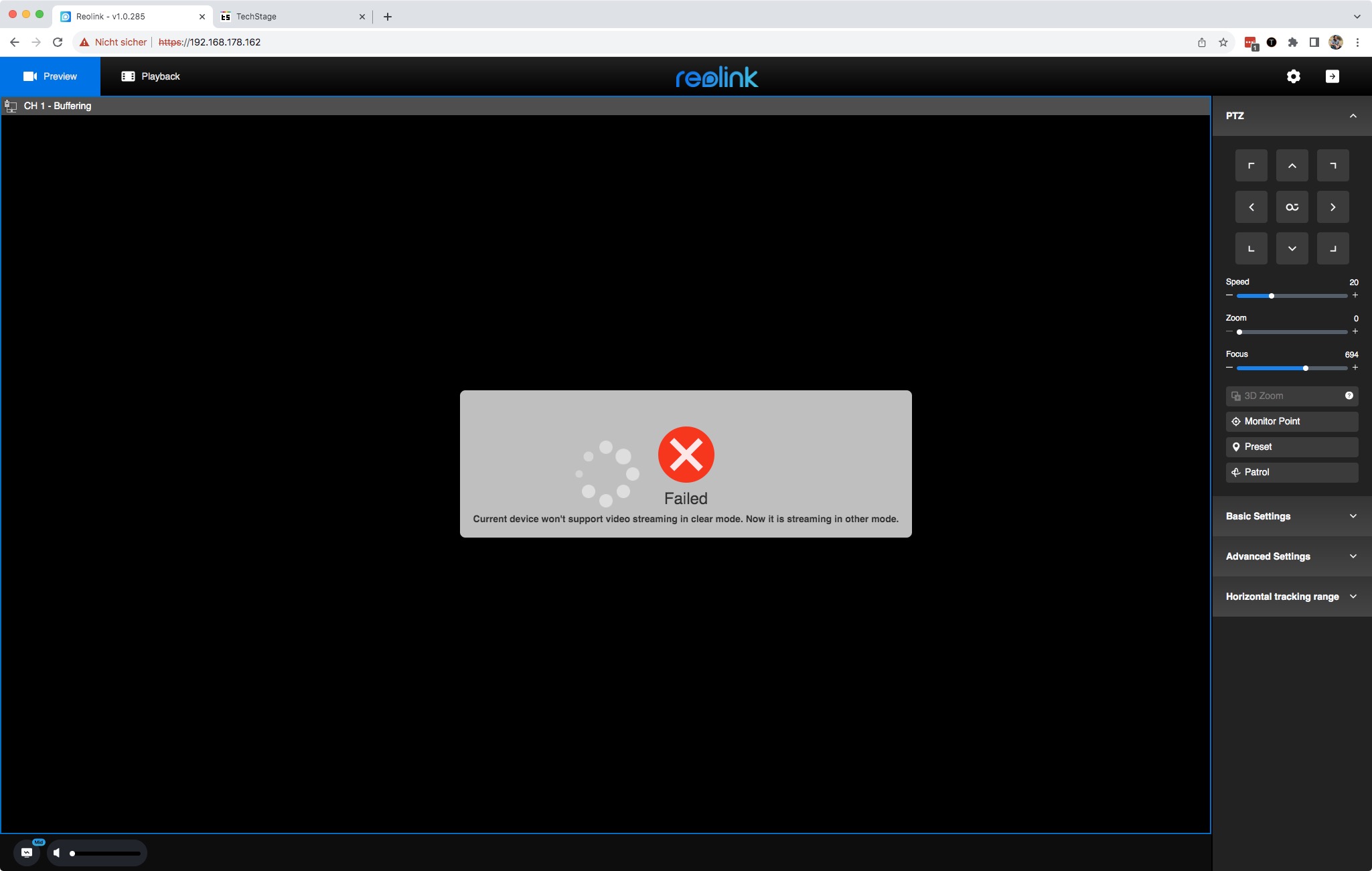Mute the speaker volume icon
This screenshot has width=1372, height=871.
point(57,853)
